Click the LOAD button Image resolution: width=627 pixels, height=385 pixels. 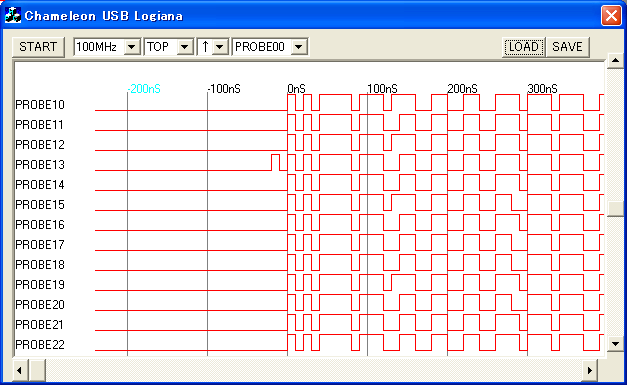click(x=523, y=47)
